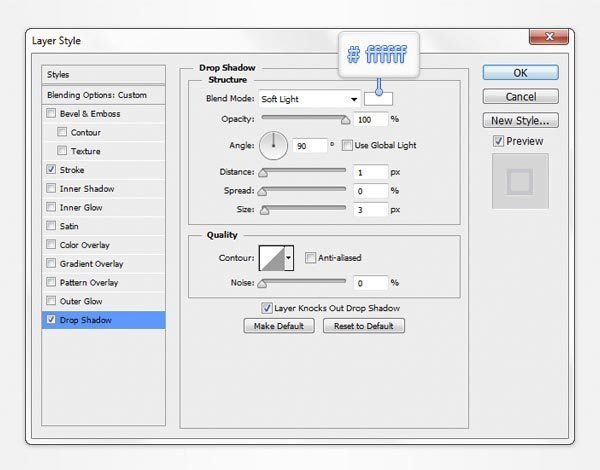This screenshot has width=600, height=470.
Task: Select the Stroke style section
Action: coord(72,170)
